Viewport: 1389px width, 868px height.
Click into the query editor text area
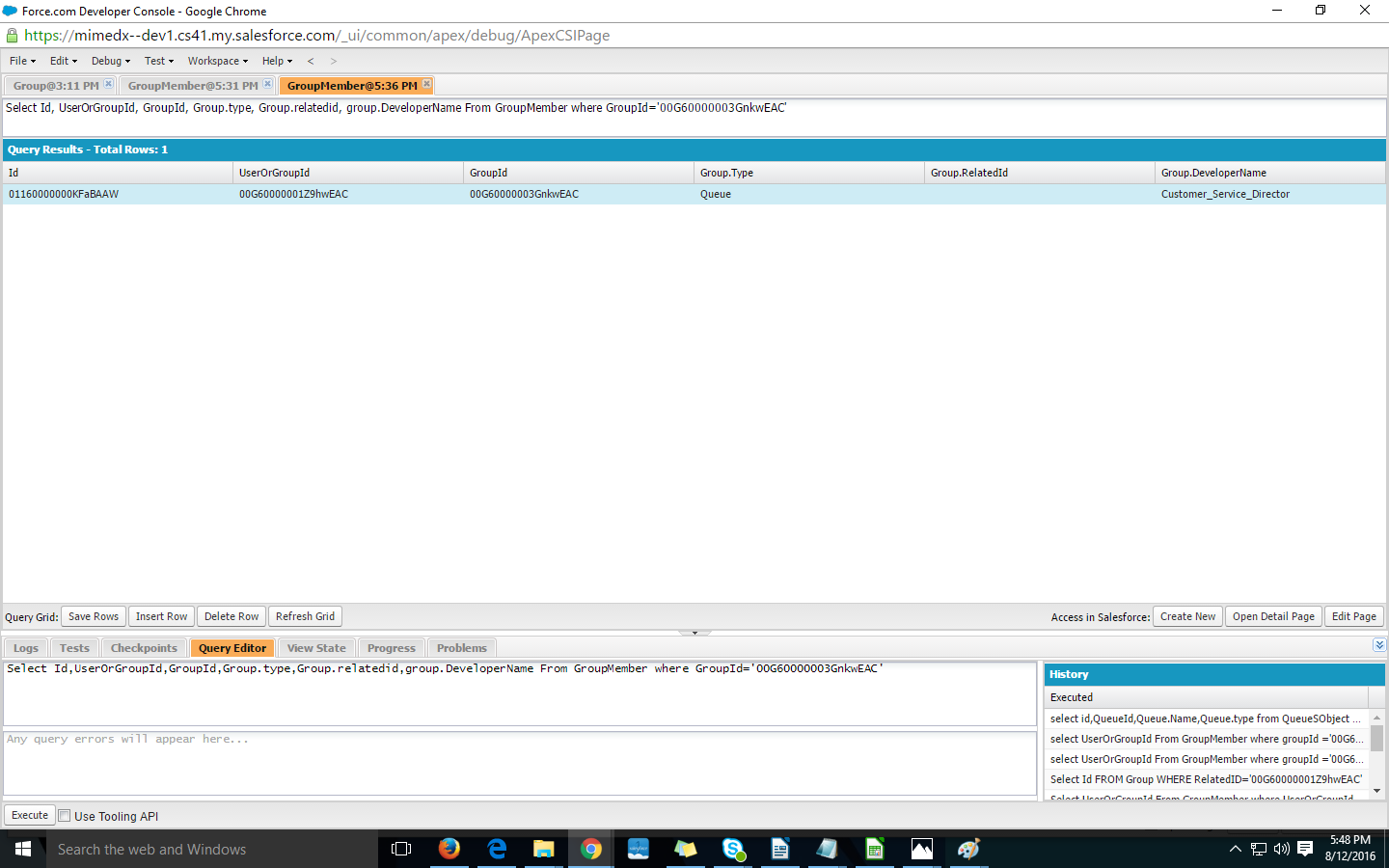520,692
